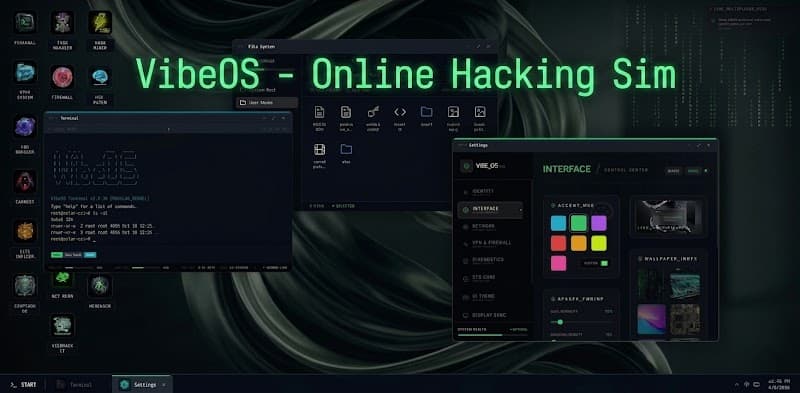800x393 pixels.
Task: Click the VIBE_OS logo in Settings
Action: [x=466, y=166]
